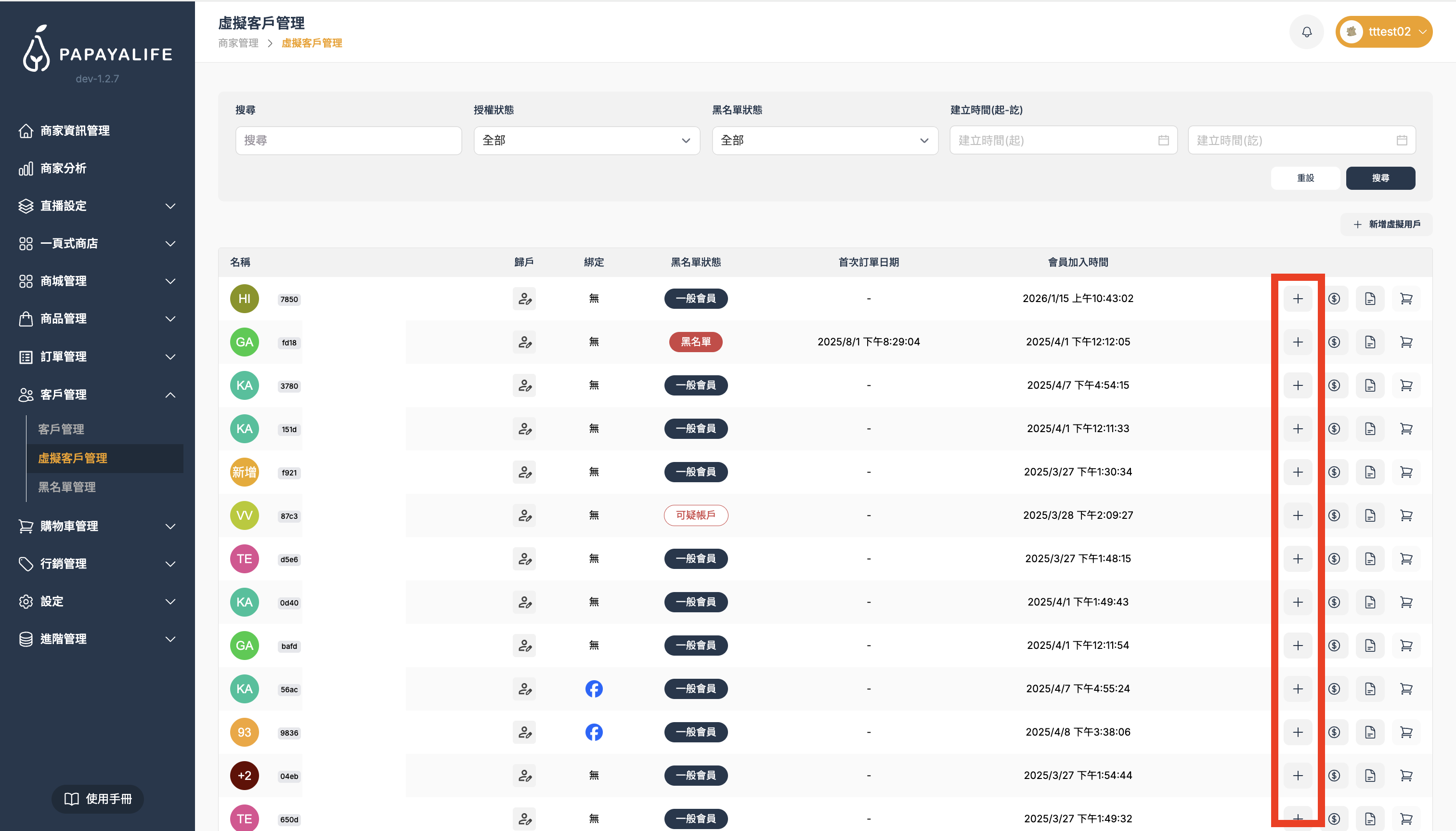The height and width of the screenshot is (831, 1456).
Task: Click calendar icon in start date field
Action: coord(1163,140)
